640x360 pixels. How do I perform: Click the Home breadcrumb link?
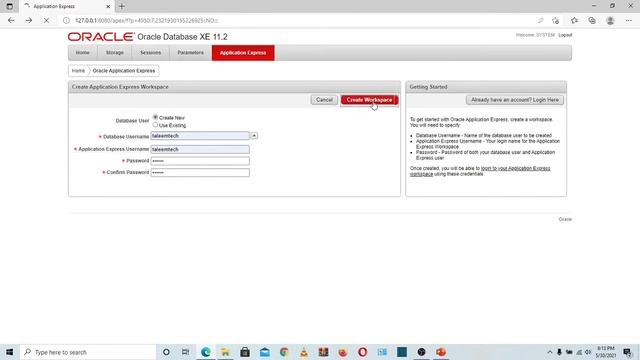(78, 71)
